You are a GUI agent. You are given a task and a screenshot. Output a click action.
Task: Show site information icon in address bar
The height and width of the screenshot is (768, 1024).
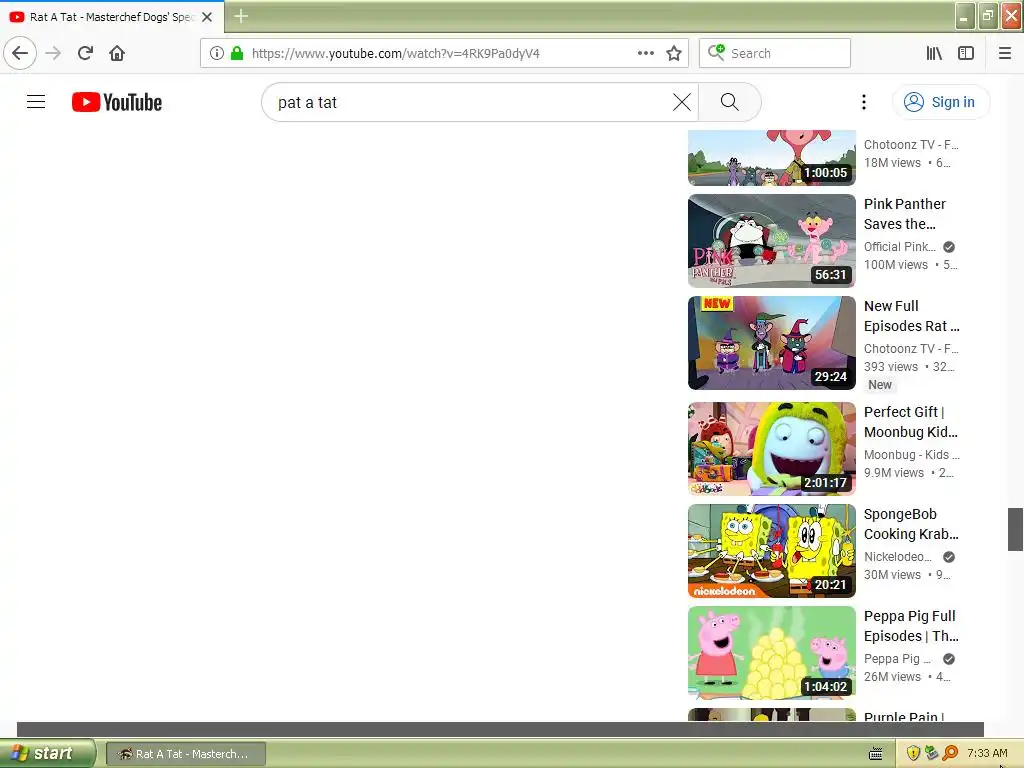coord(217,53)
